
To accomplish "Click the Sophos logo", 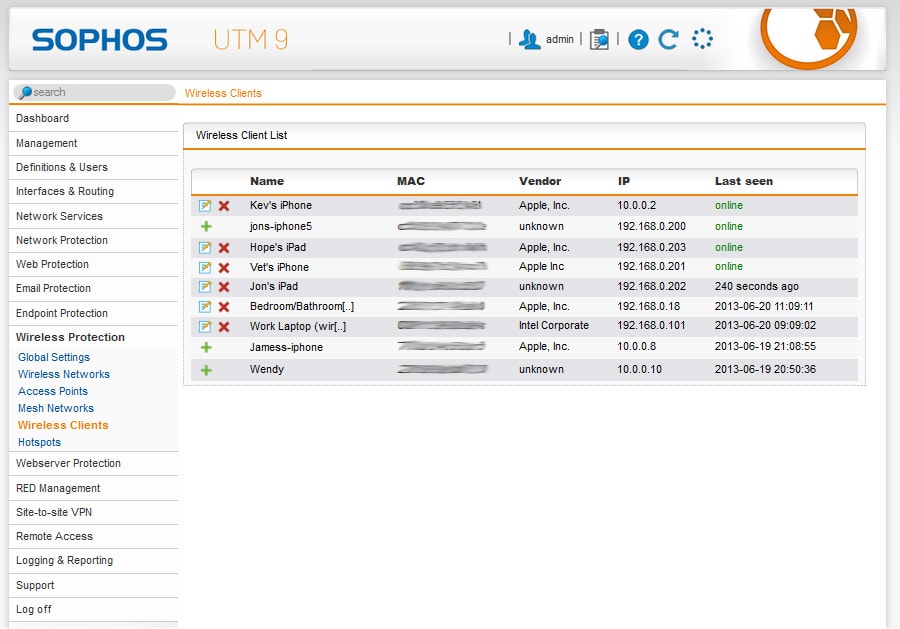I will (100, 40).
